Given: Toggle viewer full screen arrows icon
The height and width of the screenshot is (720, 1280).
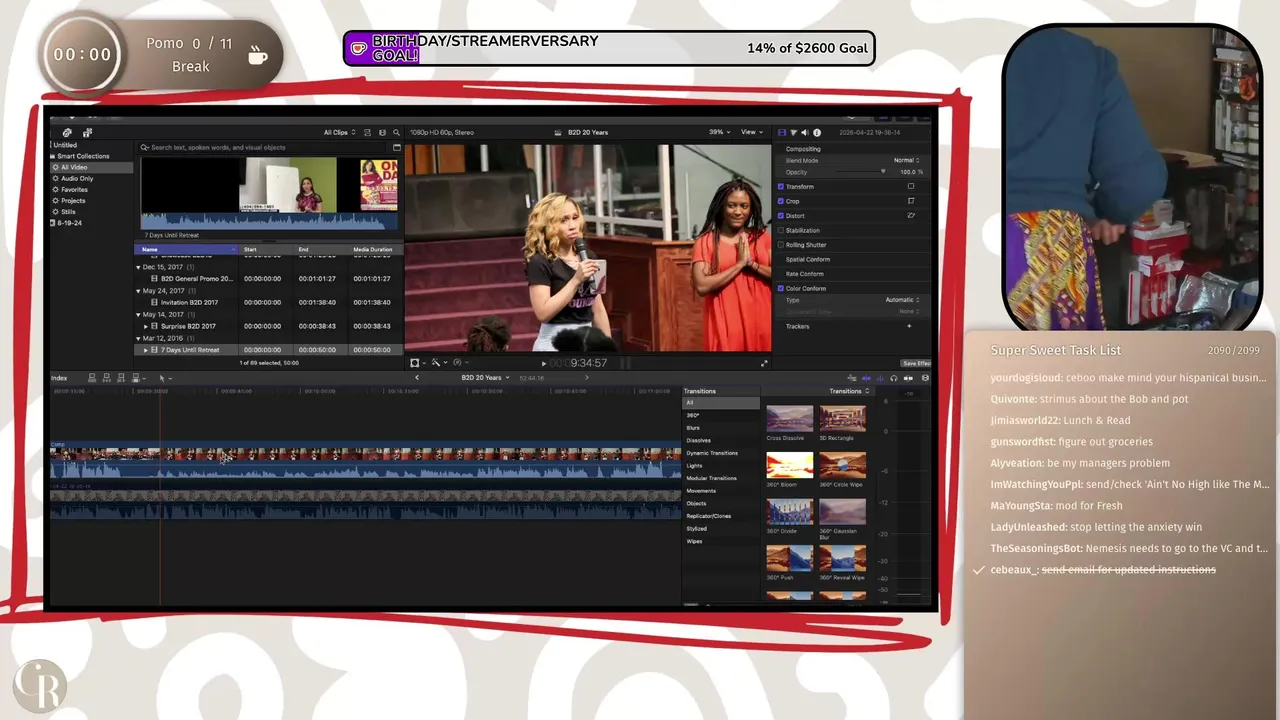Looking at the screenshot, I should click(x=764, y=363).
